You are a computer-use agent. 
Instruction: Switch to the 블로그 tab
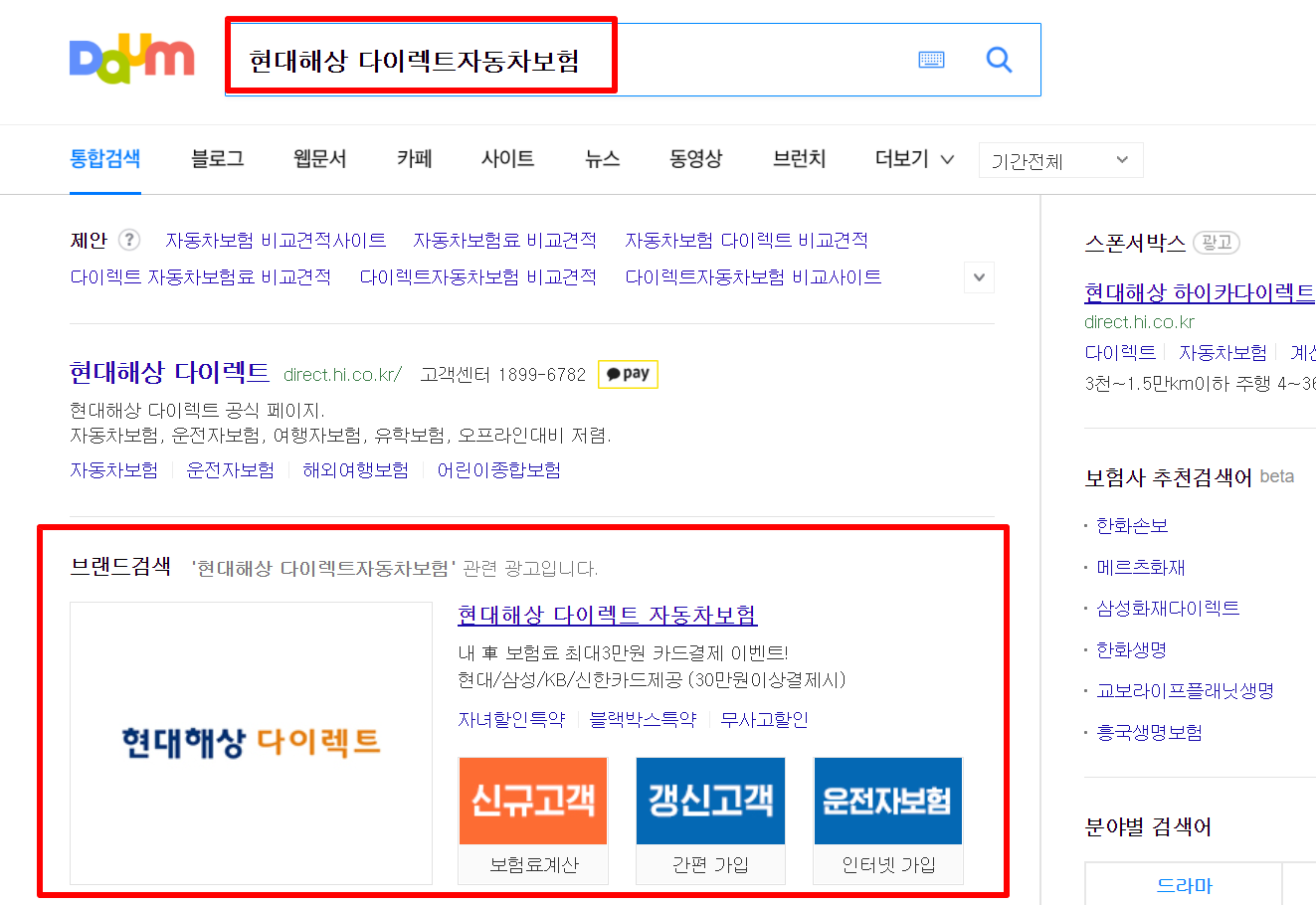pos(218,159)
